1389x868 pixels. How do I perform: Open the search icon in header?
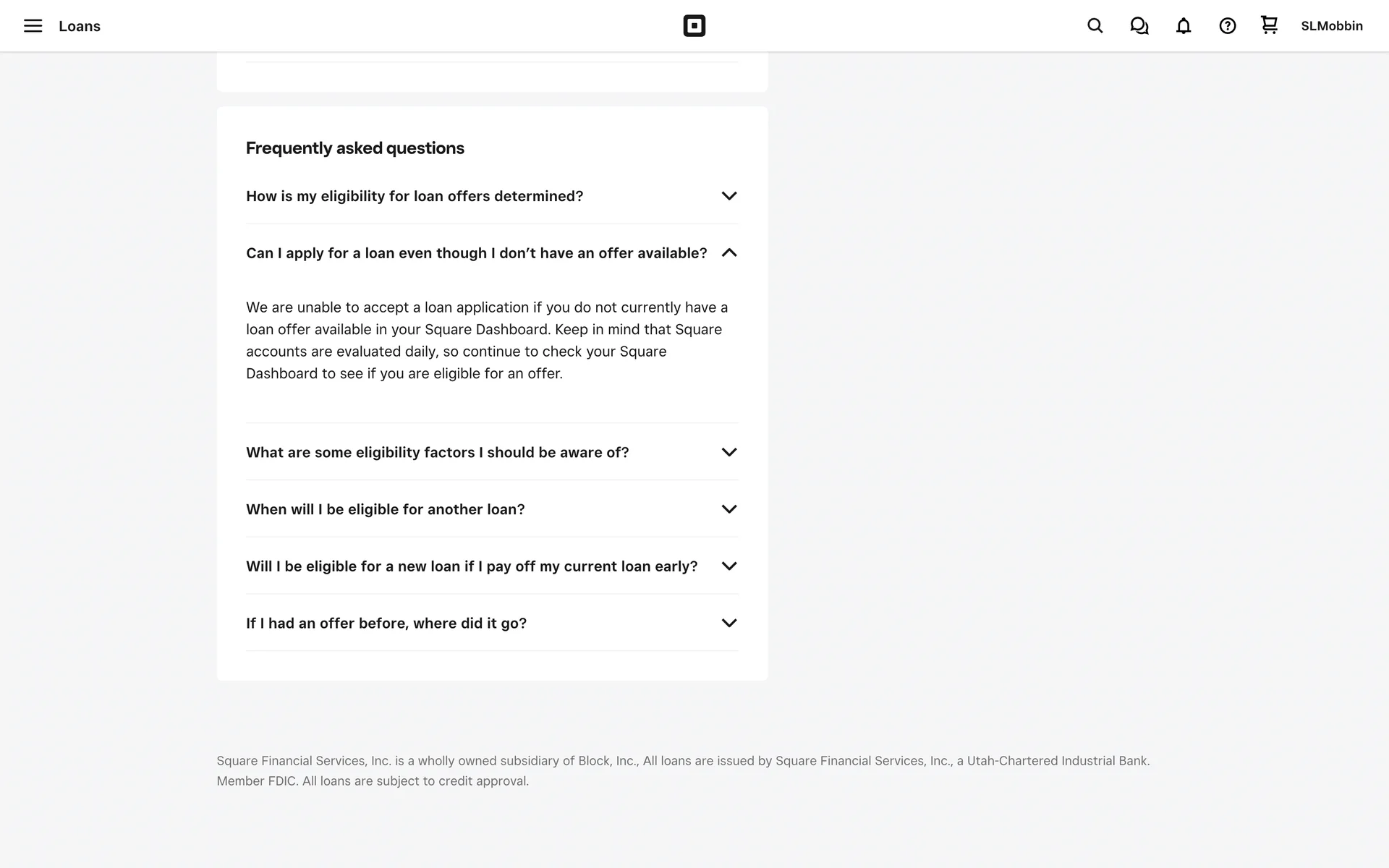[1095, 26]
